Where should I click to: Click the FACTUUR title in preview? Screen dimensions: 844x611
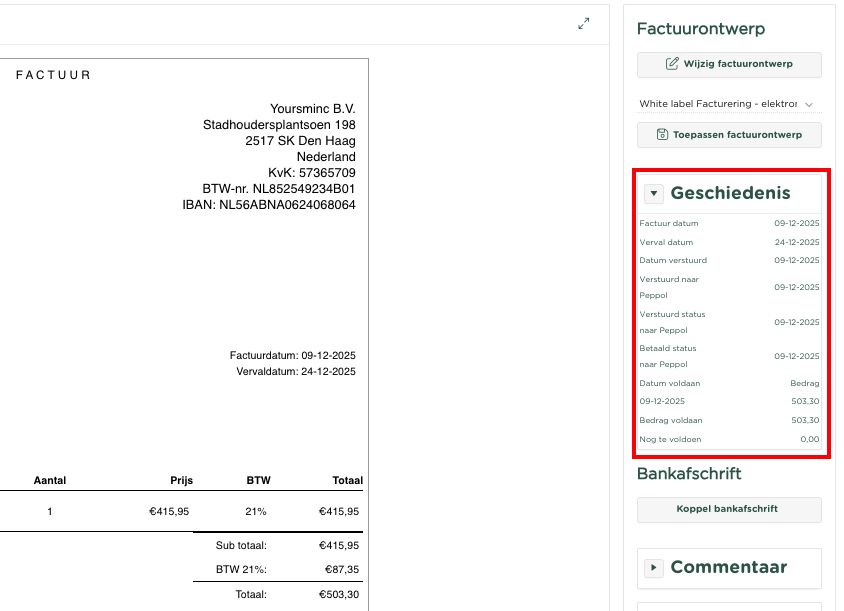click(53, 75)
